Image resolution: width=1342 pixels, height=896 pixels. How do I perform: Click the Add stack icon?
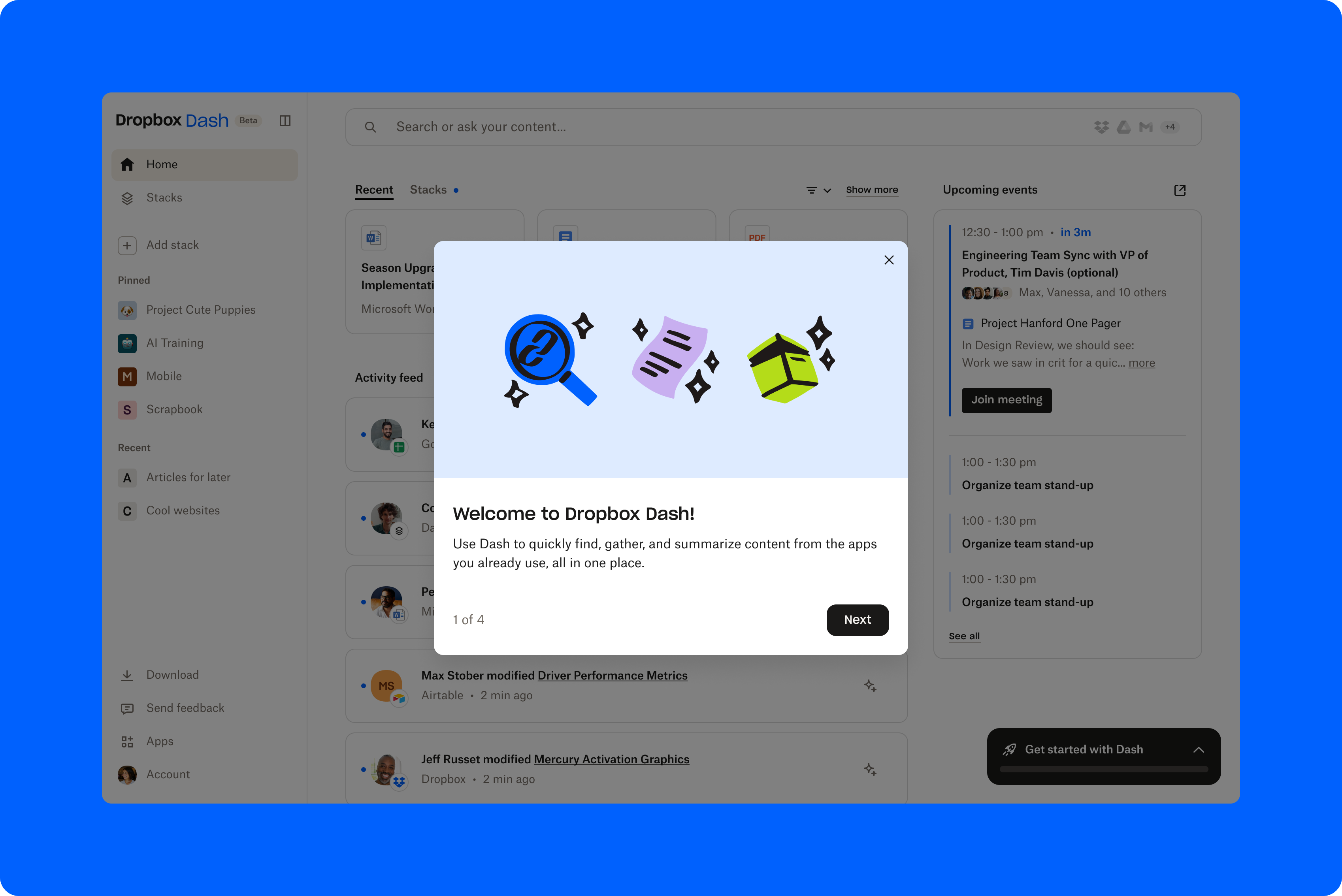tap(127, 245)
